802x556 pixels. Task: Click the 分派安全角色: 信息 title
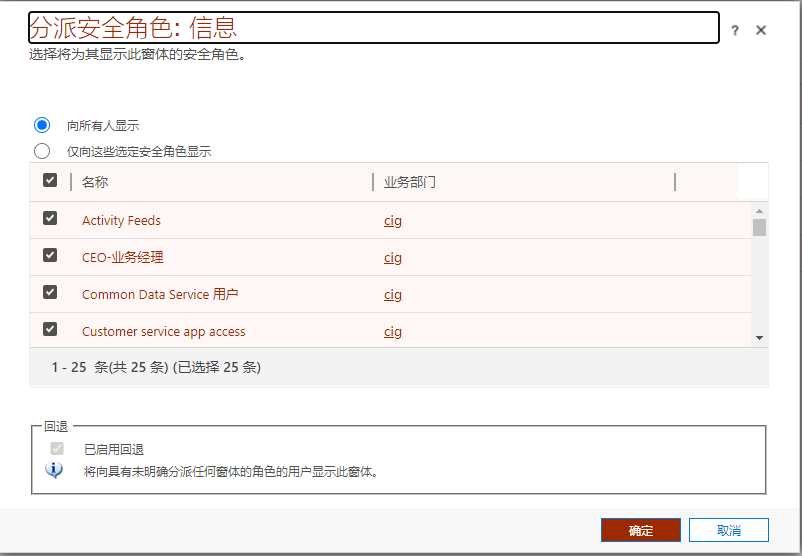click(133, 28)
